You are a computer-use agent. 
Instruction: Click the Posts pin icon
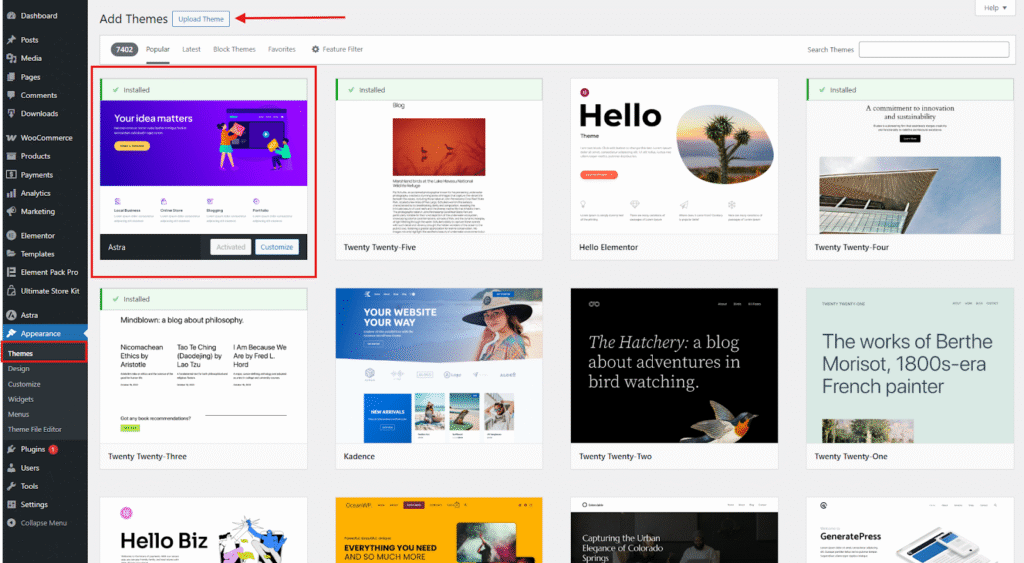pyautogui.click(x=11, y=40)
